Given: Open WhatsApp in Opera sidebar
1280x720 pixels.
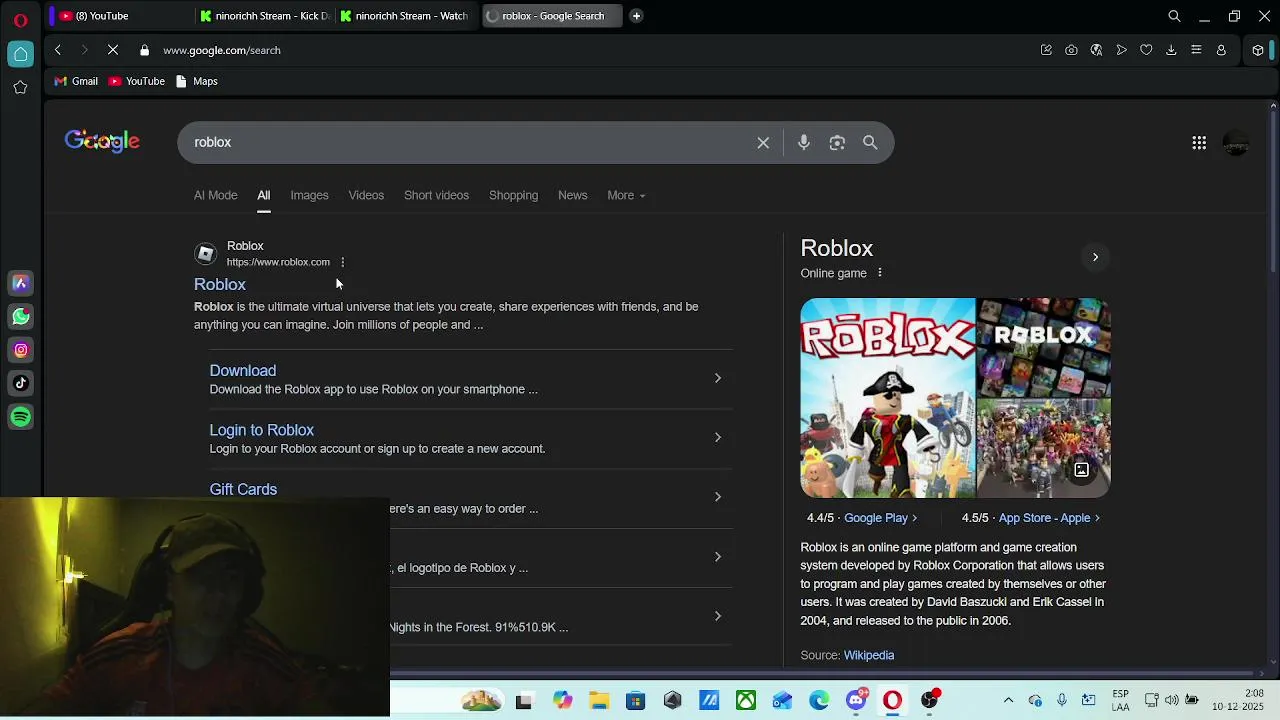Looking at the screenshot, I should coord(20,317).
